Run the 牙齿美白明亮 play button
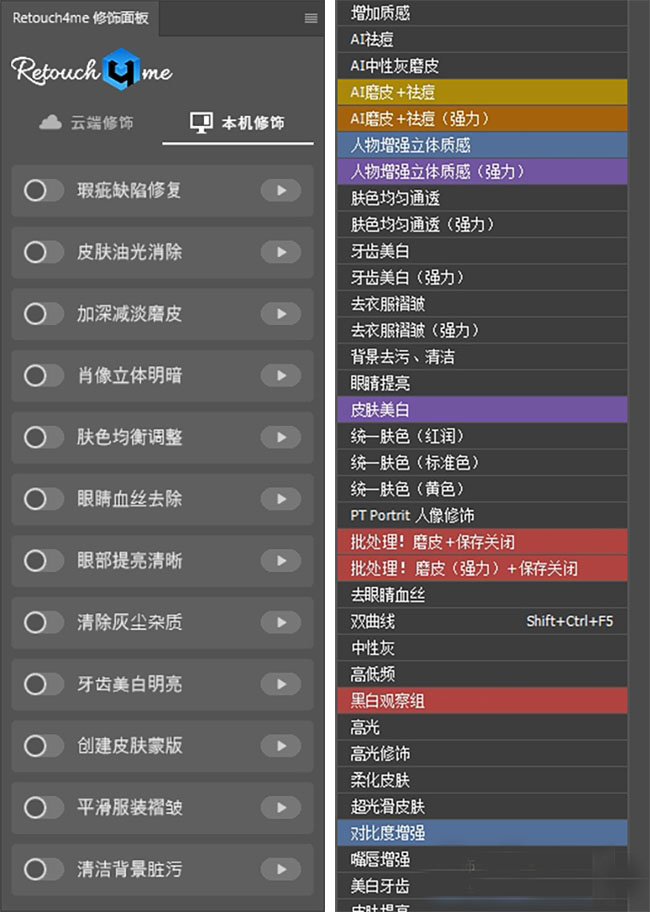Screen dimensions: 650x912 (x=281, y=684)
